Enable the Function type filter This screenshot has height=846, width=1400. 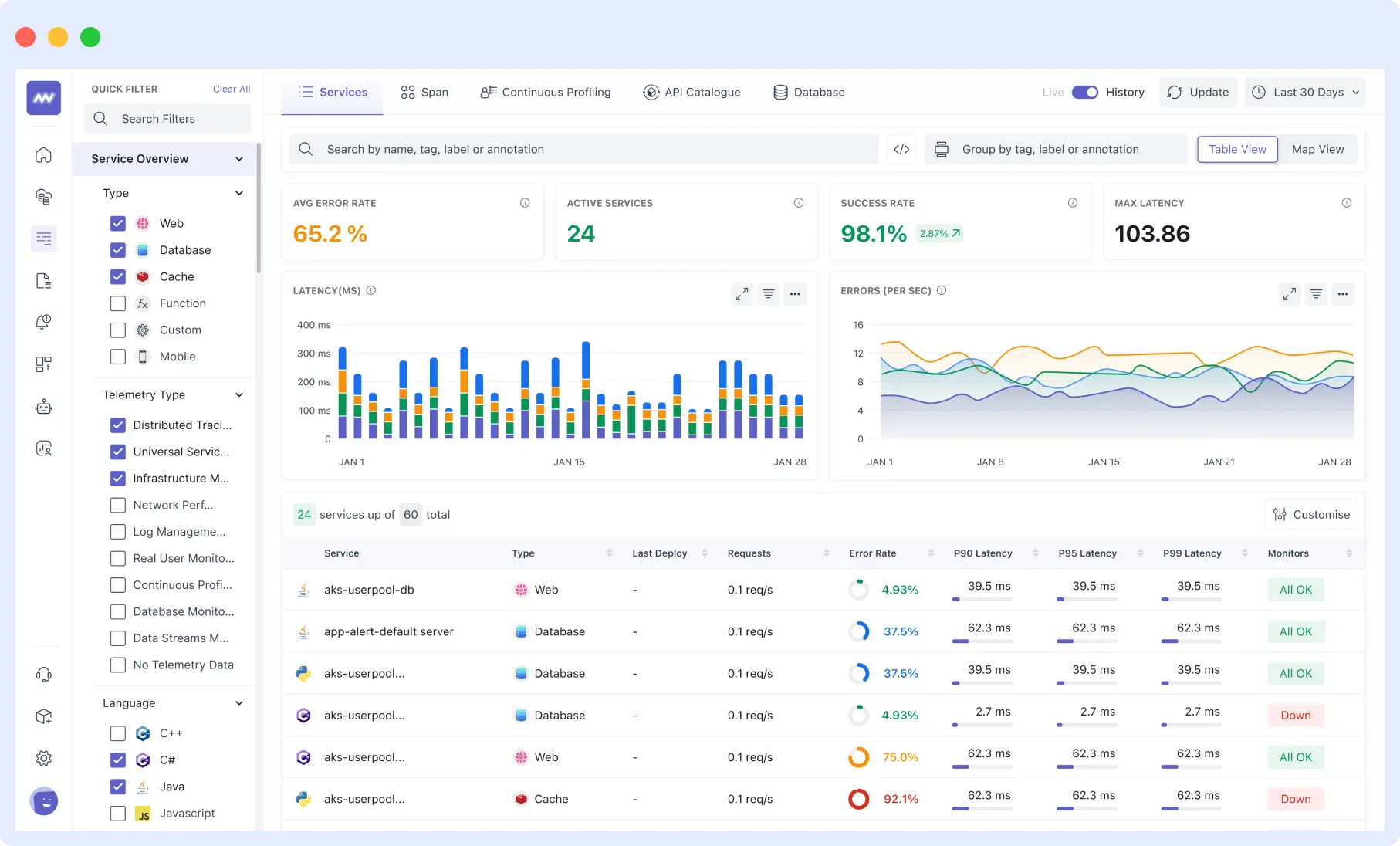click(117, 303)
